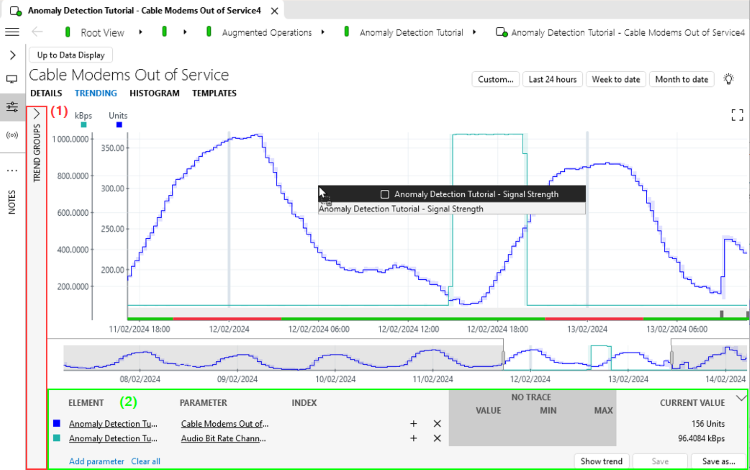The width and height of the screenshot is (750, 470).
Task: Click the Last 24 hours button
Action: click(x=552, y=79)
